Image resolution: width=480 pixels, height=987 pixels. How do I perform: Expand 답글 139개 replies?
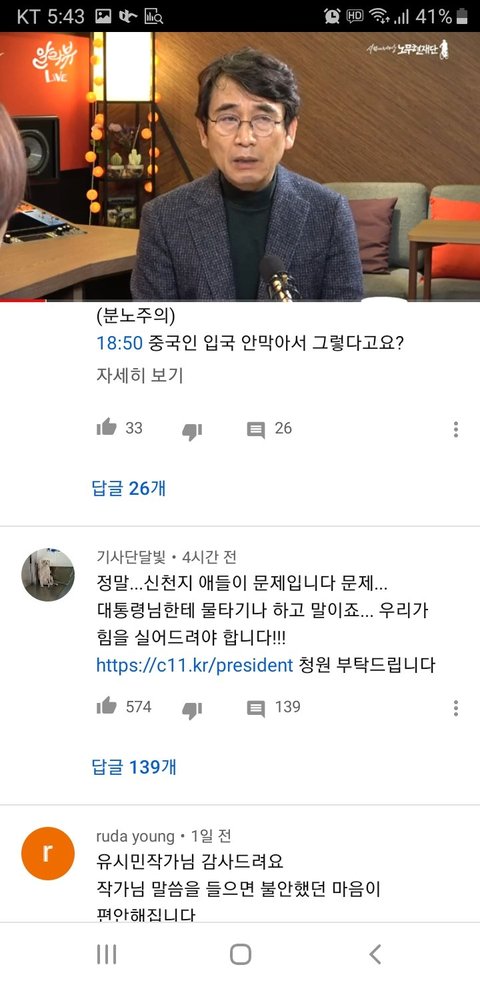click(x=134, y=767)
